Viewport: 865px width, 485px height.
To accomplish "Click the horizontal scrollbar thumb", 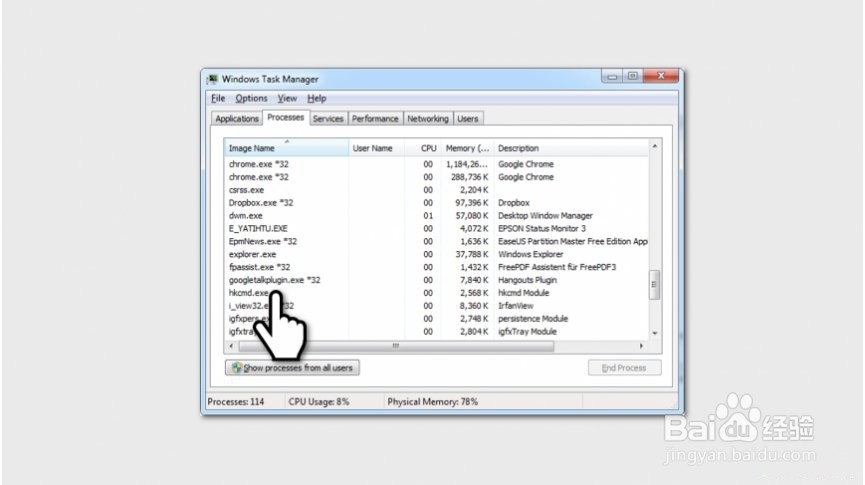I will tap(396, 346).
